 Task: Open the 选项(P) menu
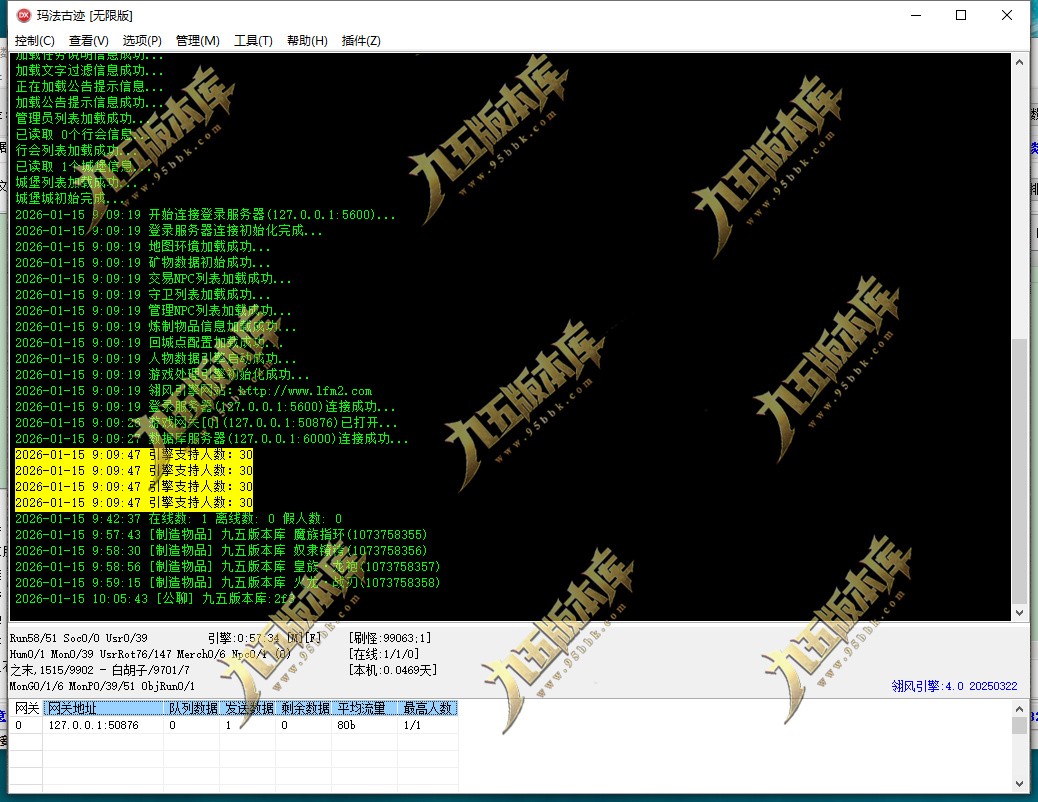pyautogui.click(x=142, y=40)
